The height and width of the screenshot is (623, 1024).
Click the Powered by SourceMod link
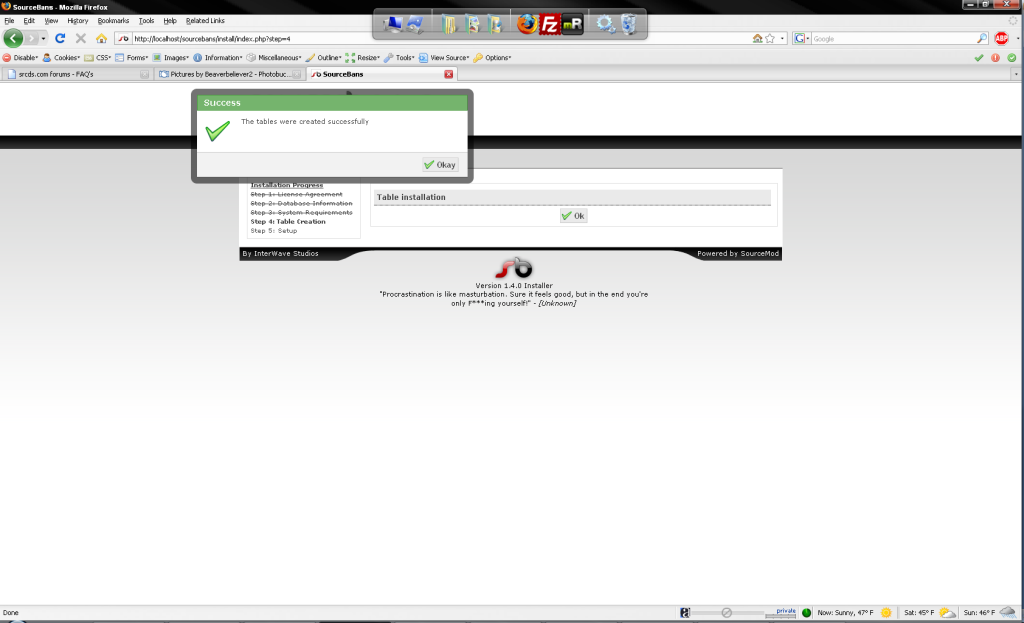[x=738, y=253]
